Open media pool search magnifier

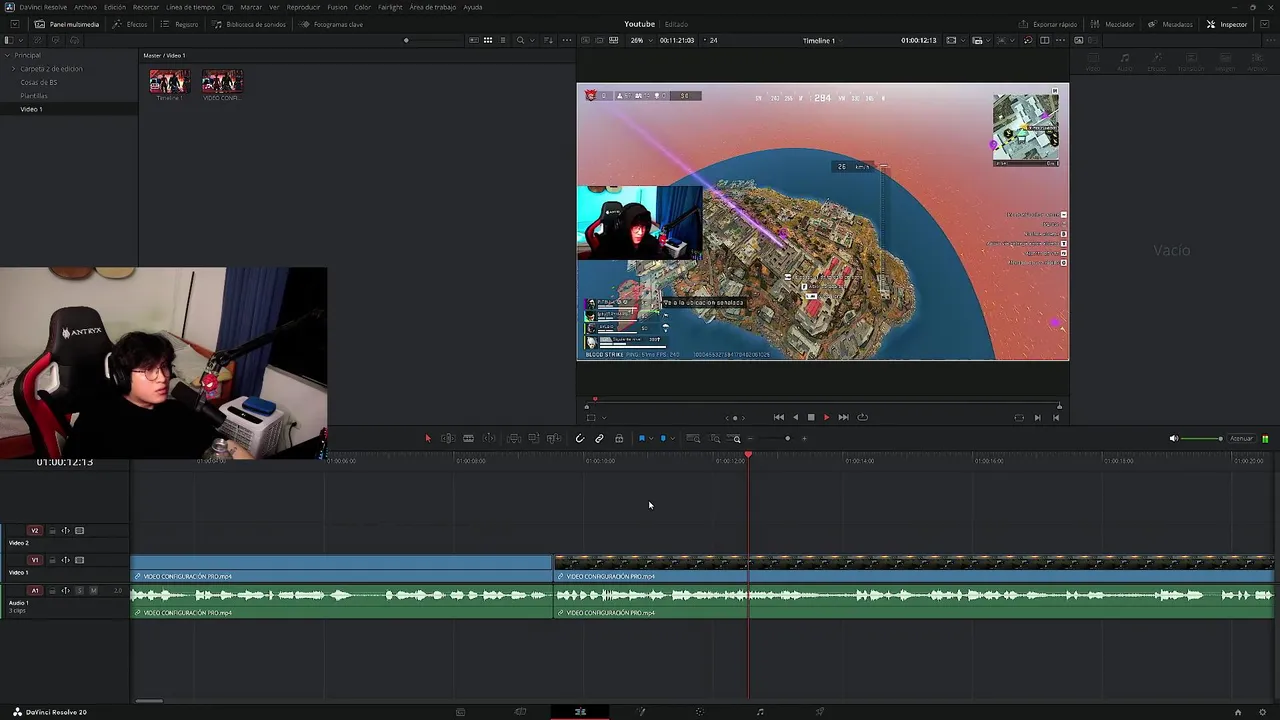[520, 40]
